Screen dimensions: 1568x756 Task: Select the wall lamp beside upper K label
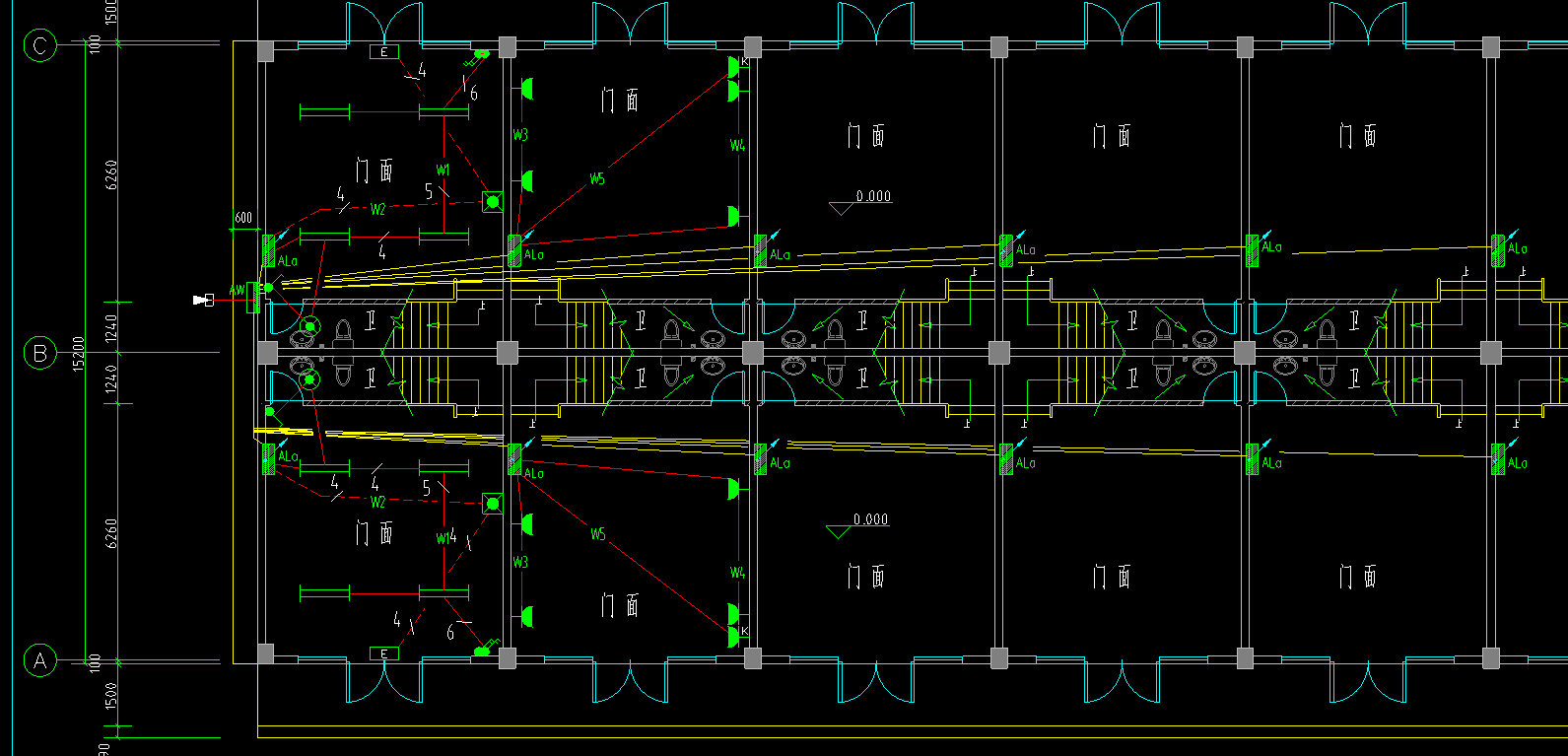733,66
